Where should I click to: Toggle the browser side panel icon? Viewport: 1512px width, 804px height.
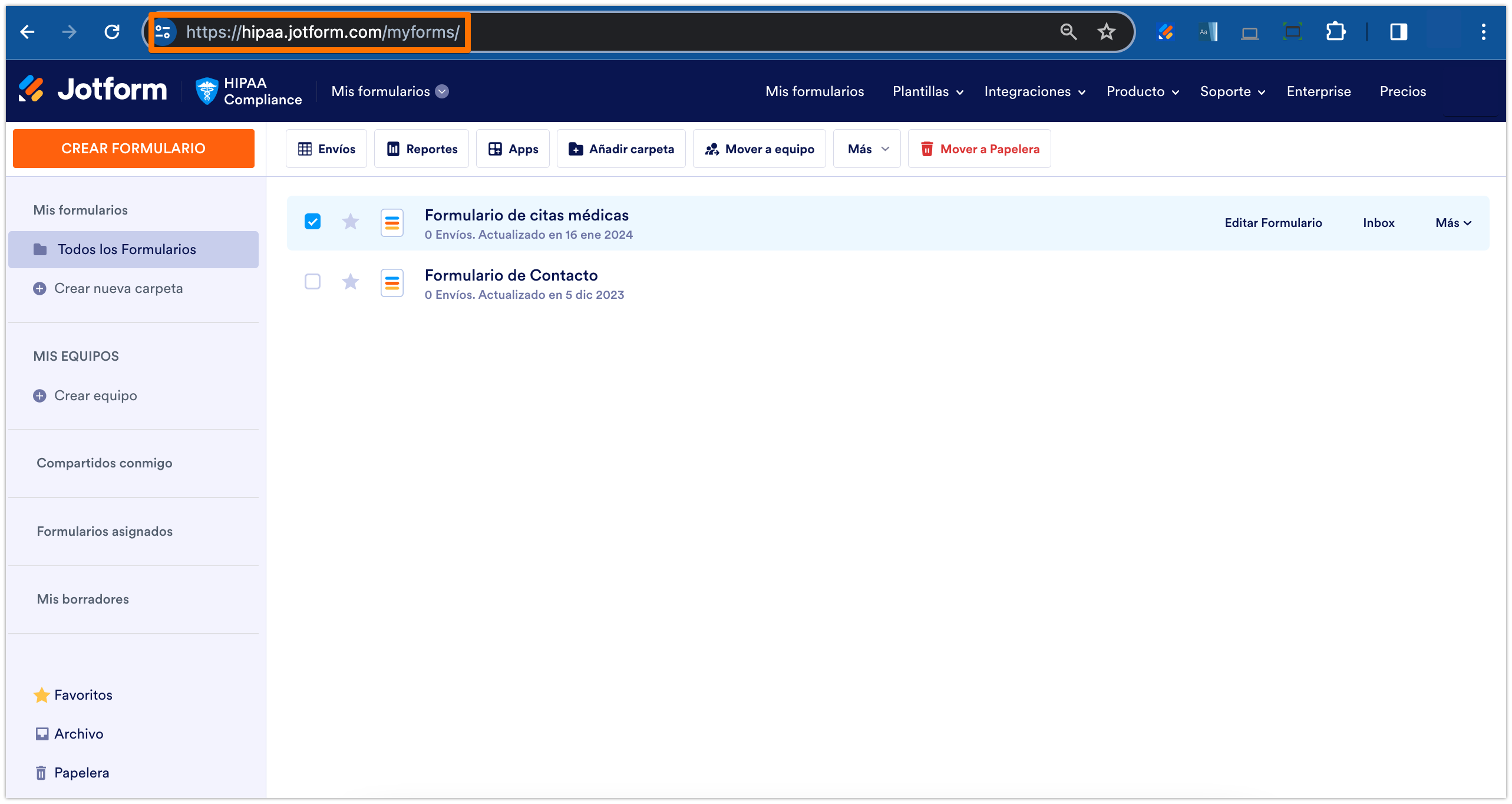click(x=1399, y=32)
